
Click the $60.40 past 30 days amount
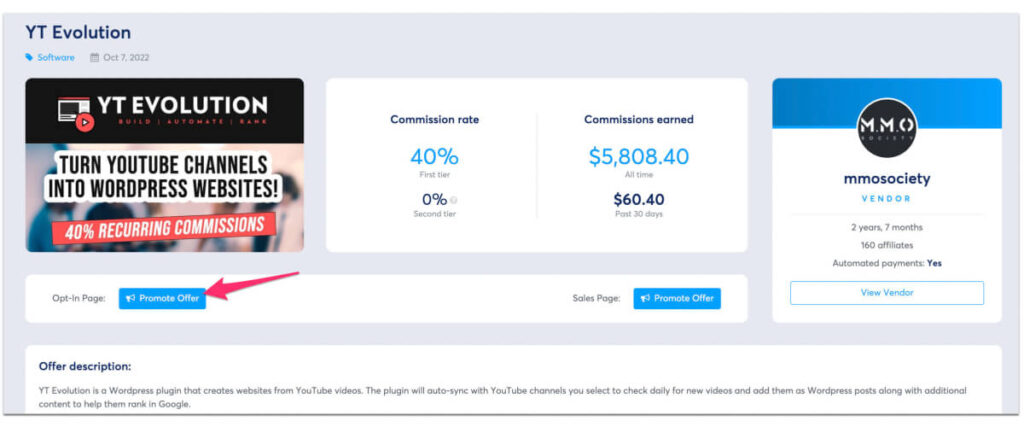point(638,199)
